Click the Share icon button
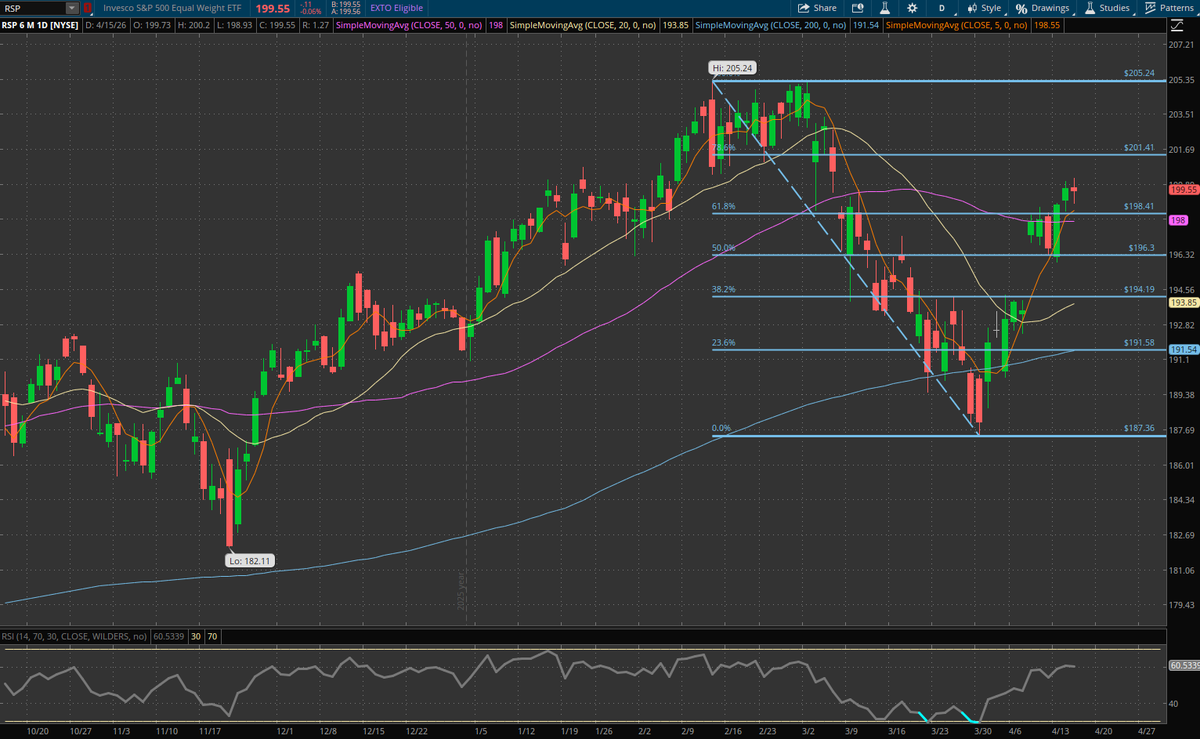Viewport: 1200px width, 739px height. coord(818,8)
